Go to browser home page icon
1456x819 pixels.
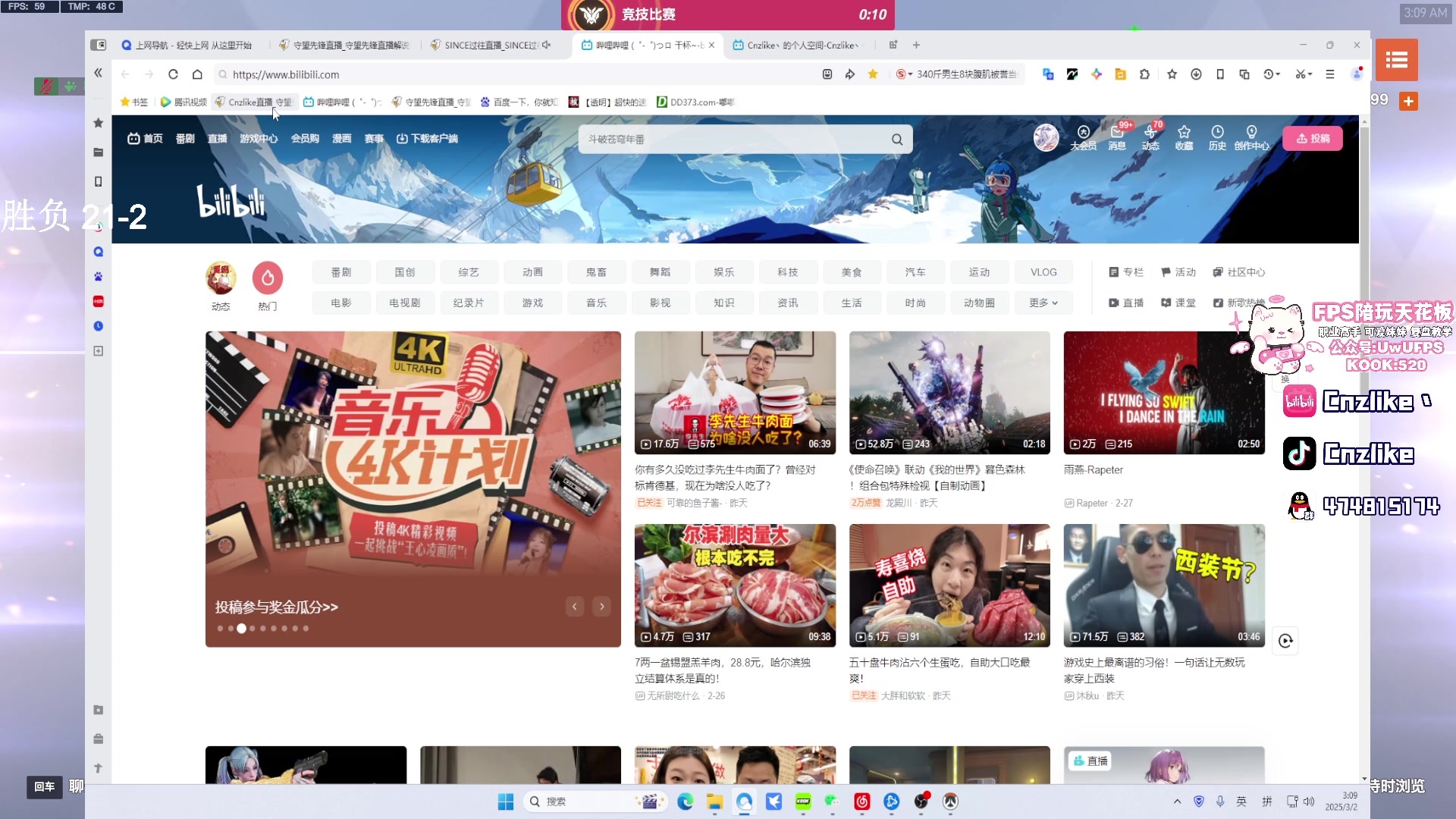tap(197, 74)
